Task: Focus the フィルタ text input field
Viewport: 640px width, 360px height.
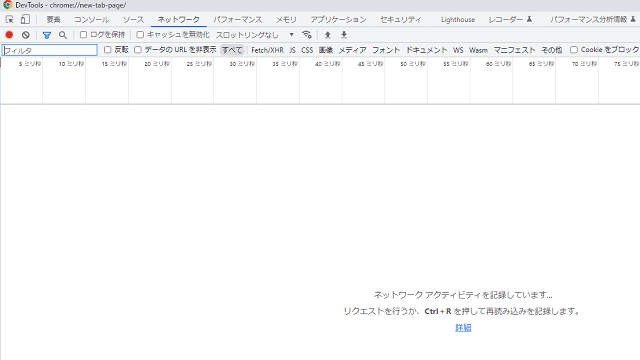Action: [x=50, y=50]
